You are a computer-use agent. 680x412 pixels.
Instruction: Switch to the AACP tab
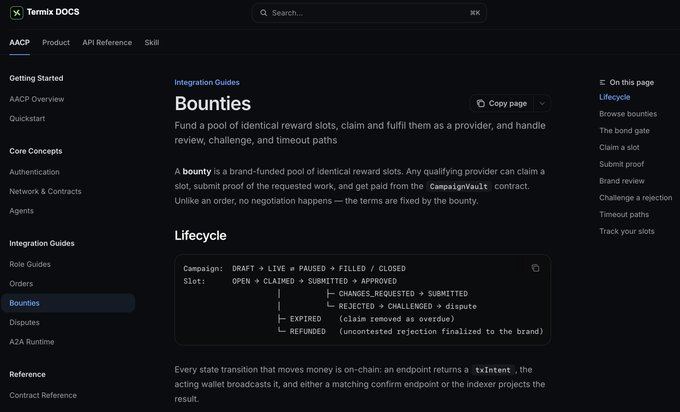click(x=20, y=43)
